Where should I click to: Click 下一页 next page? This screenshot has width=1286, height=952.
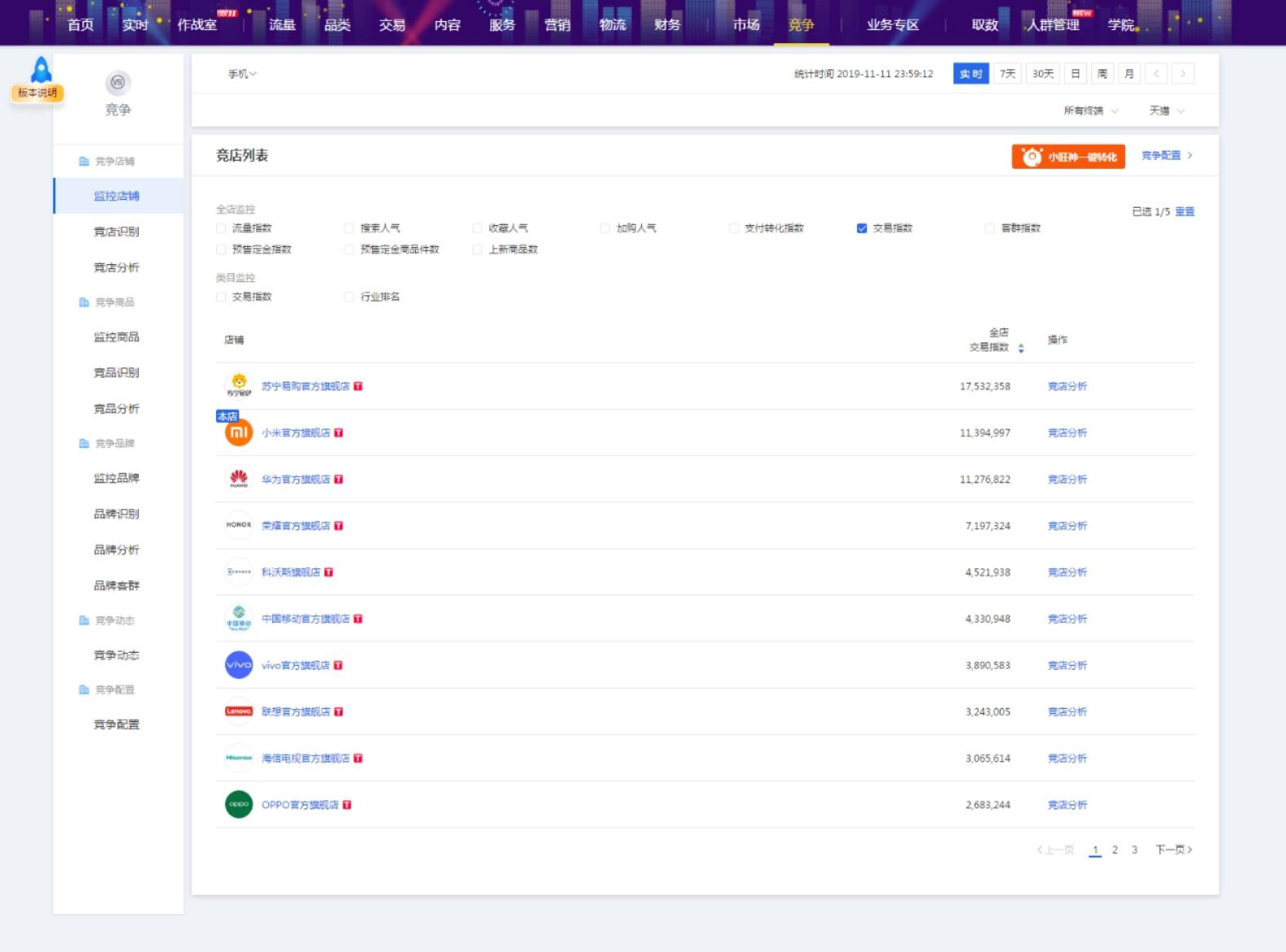click(x=1173, y=850)
